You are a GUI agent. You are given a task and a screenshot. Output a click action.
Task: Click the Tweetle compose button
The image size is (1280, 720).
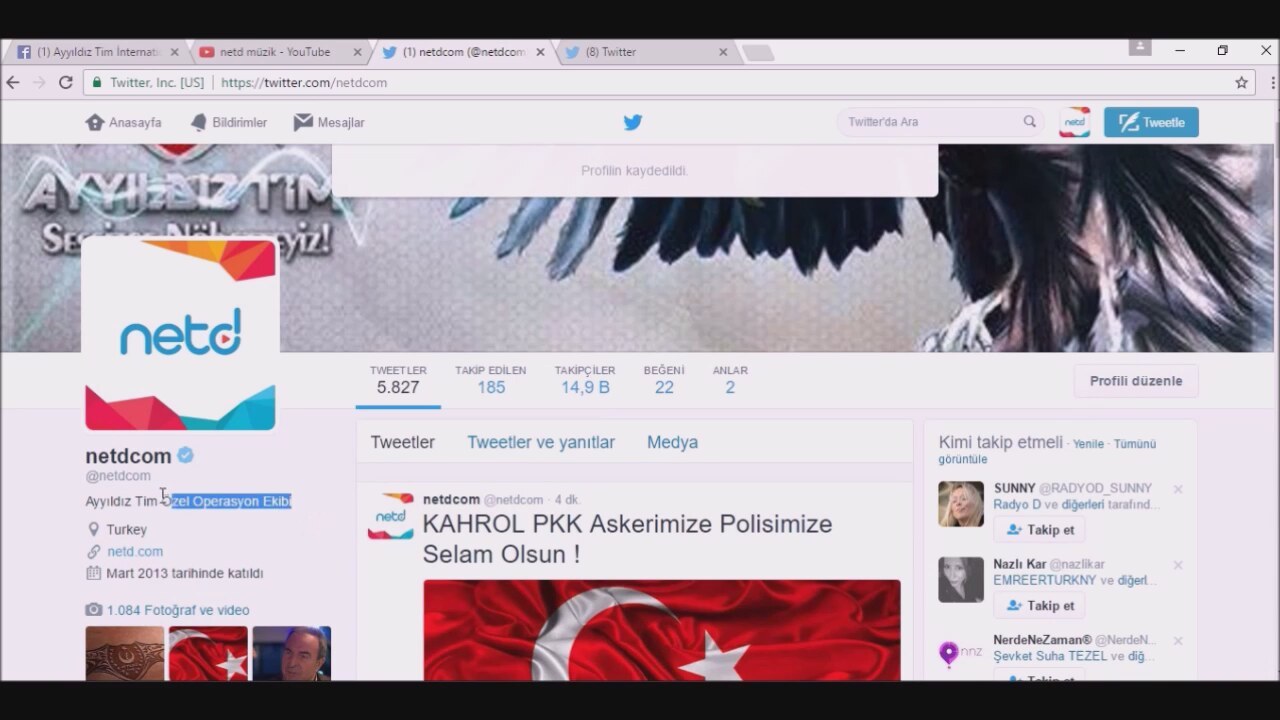pos(1151,122)
